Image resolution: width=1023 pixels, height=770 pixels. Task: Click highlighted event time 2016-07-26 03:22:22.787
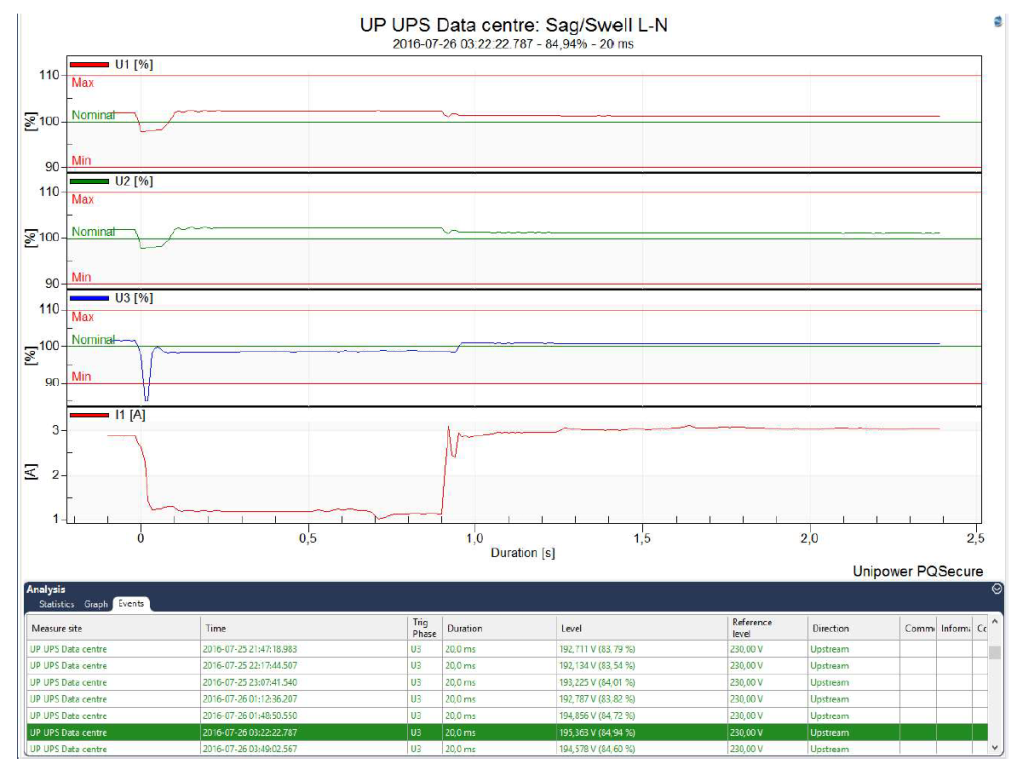click(x=250, y=733)
